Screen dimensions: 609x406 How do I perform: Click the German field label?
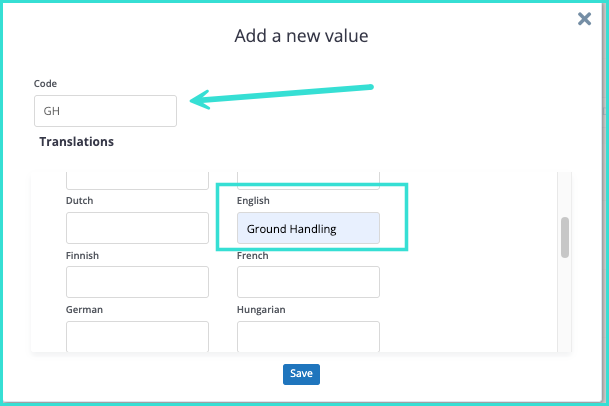[84, 310]
